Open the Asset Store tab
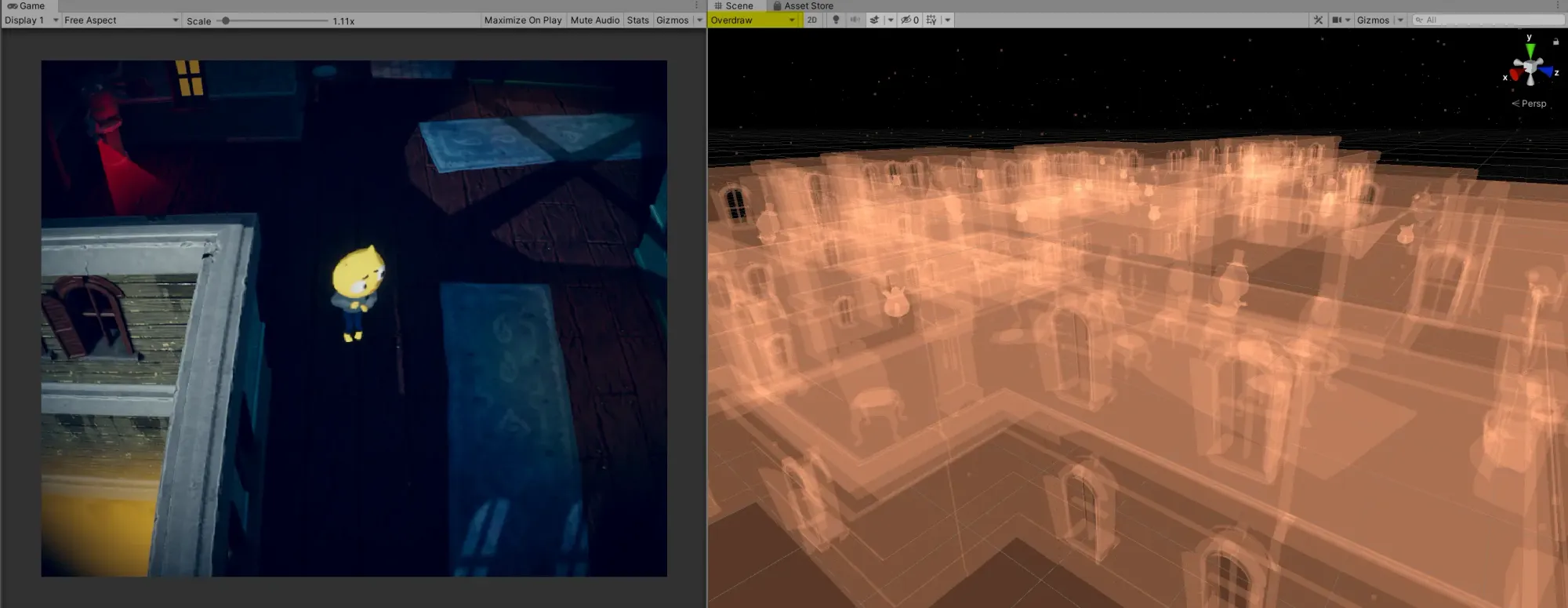Screen dimensions: 1568x608 [x=803, y=5]
